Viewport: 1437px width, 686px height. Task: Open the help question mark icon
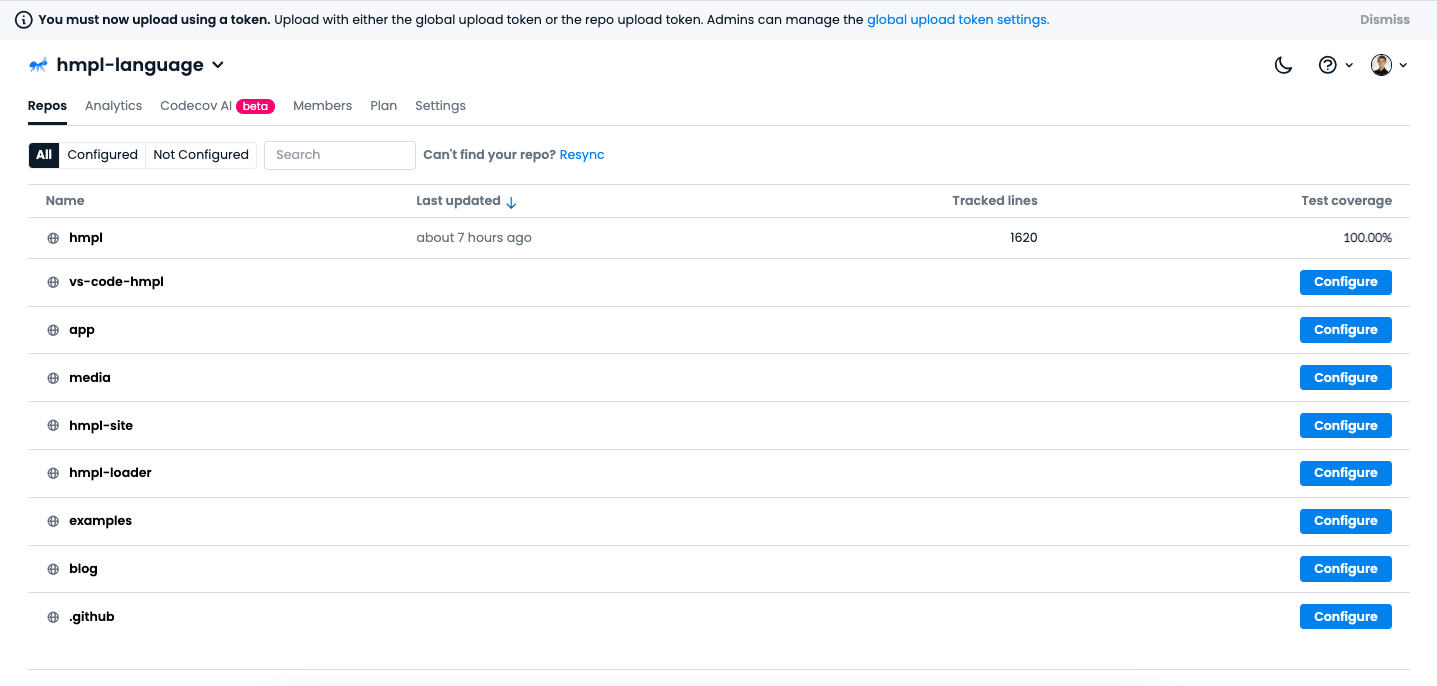(x=1328, y=65)
